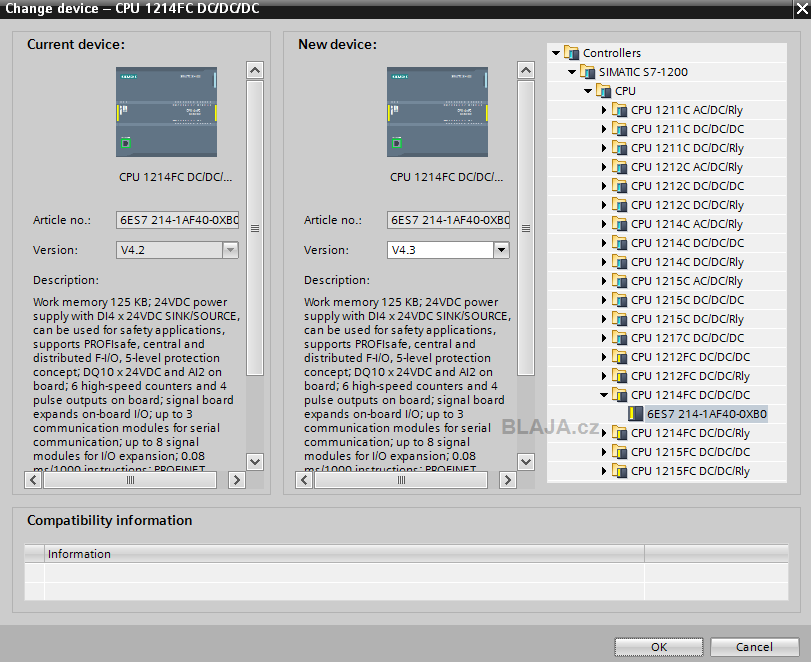Close the Change device dialog
This screenshot has height=662, width=811.
coord(802,9)
